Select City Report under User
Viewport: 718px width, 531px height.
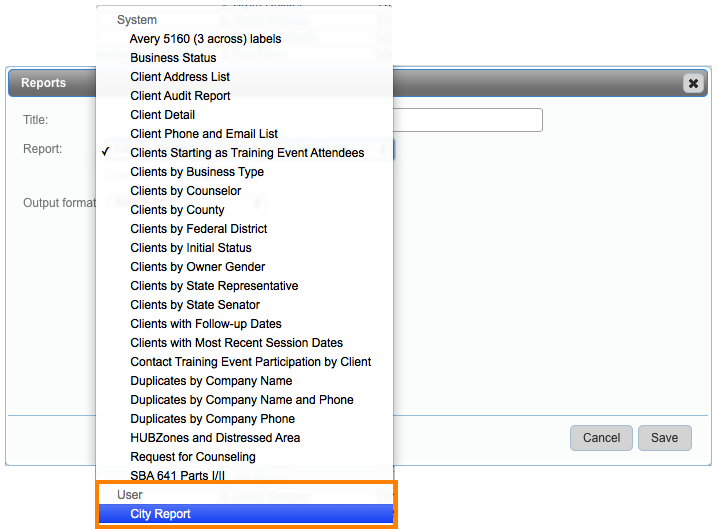pyautogui.click(x=160, y=514)
